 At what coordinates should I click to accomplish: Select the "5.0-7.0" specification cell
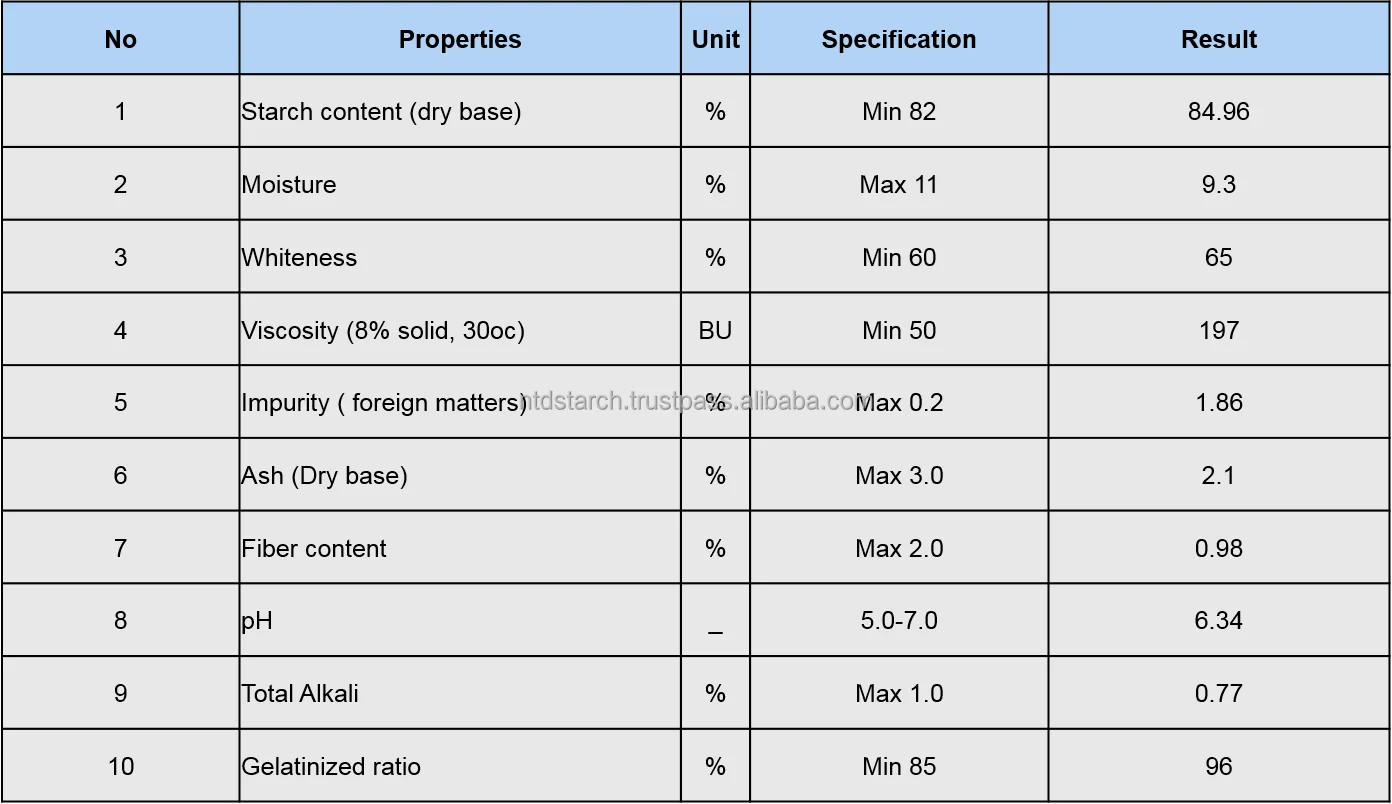point(898,621)
